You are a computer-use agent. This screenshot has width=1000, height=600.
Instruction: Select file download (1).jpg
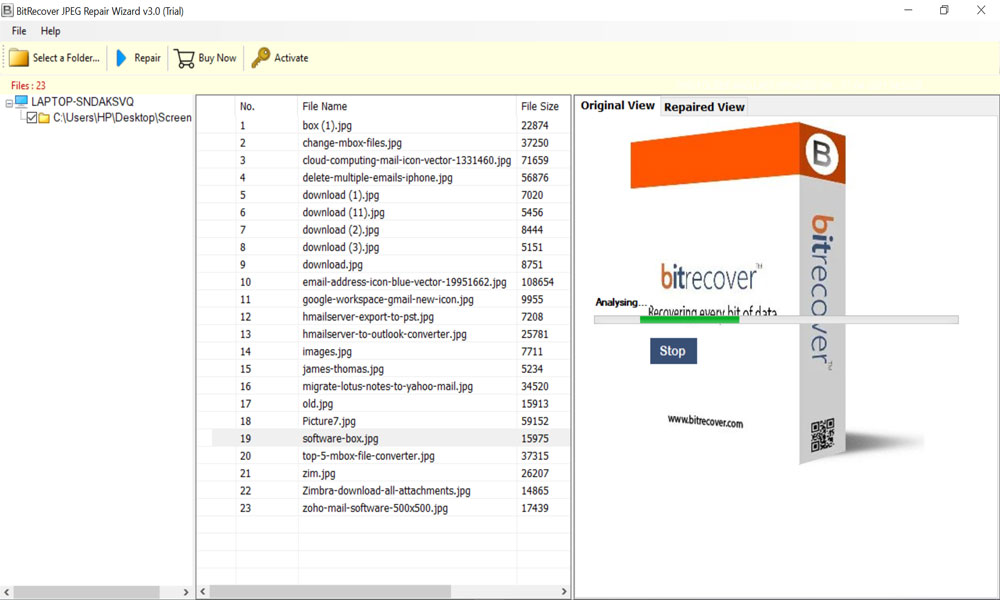coord(341,195)
